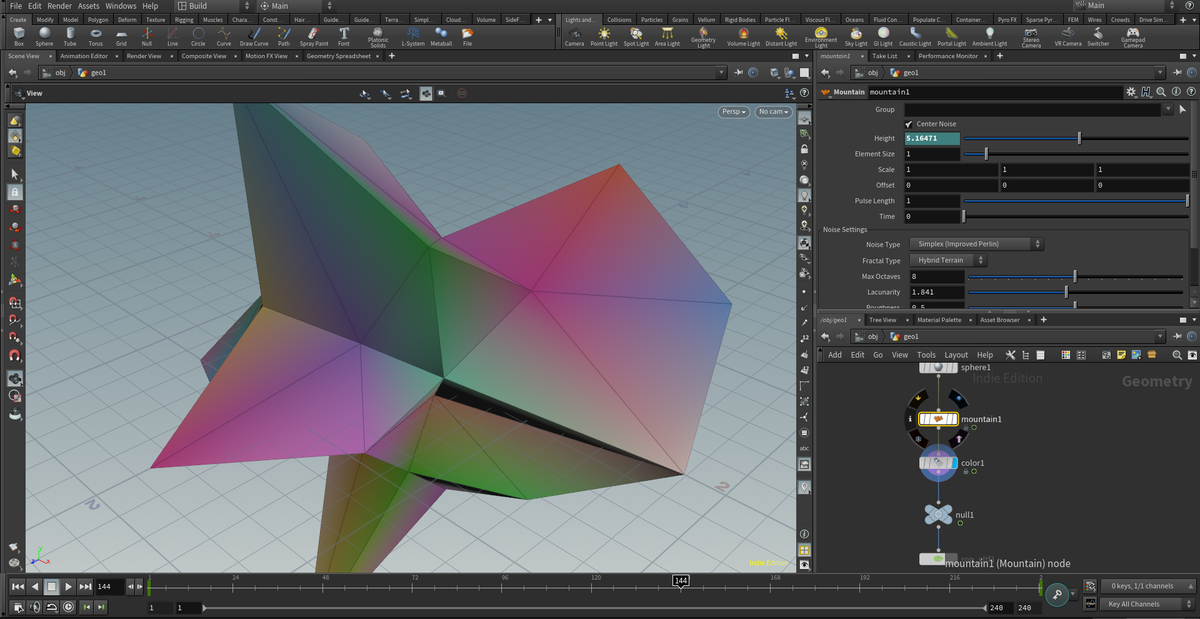Click the Element Size input field
1200x619 pixels.
pos(931,154)
